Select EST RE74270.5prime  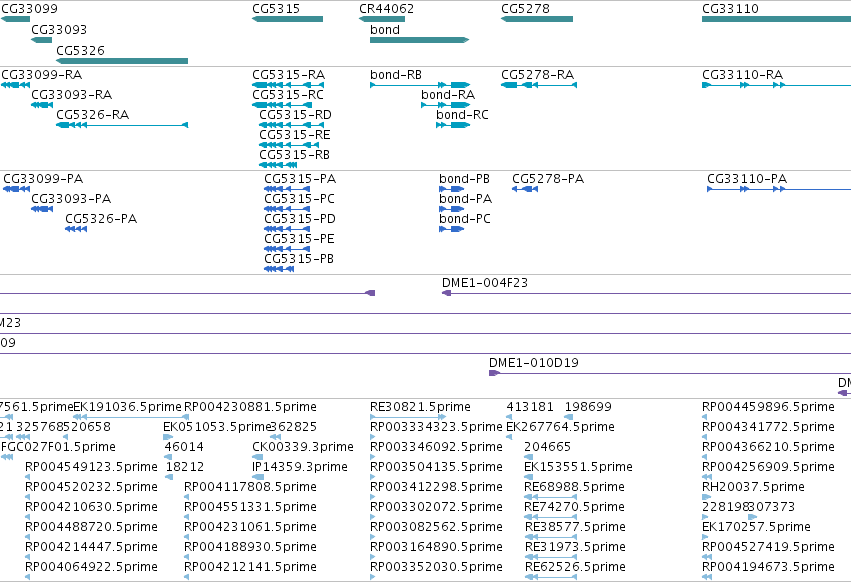574,507
